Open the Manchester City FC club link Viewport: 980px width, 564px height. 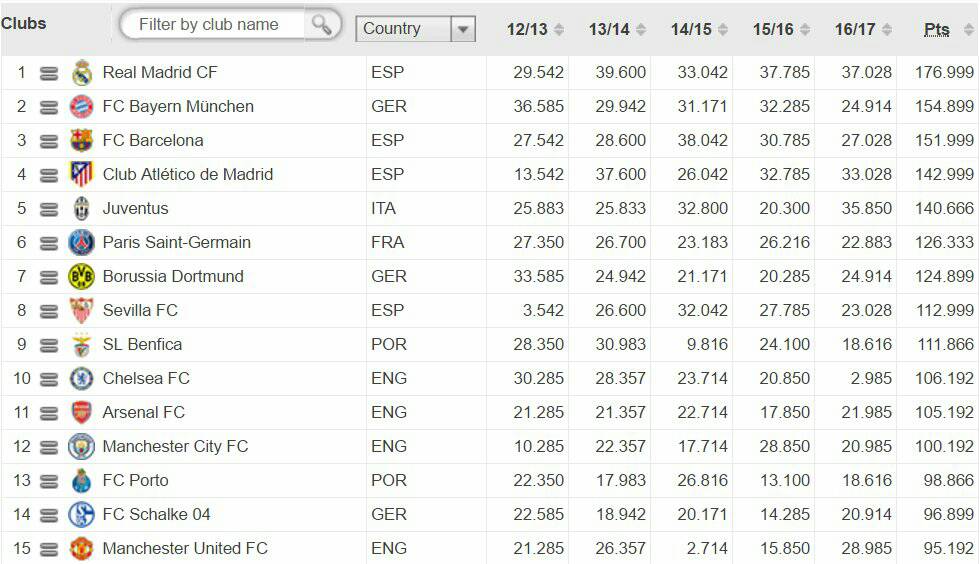point(175,447)
